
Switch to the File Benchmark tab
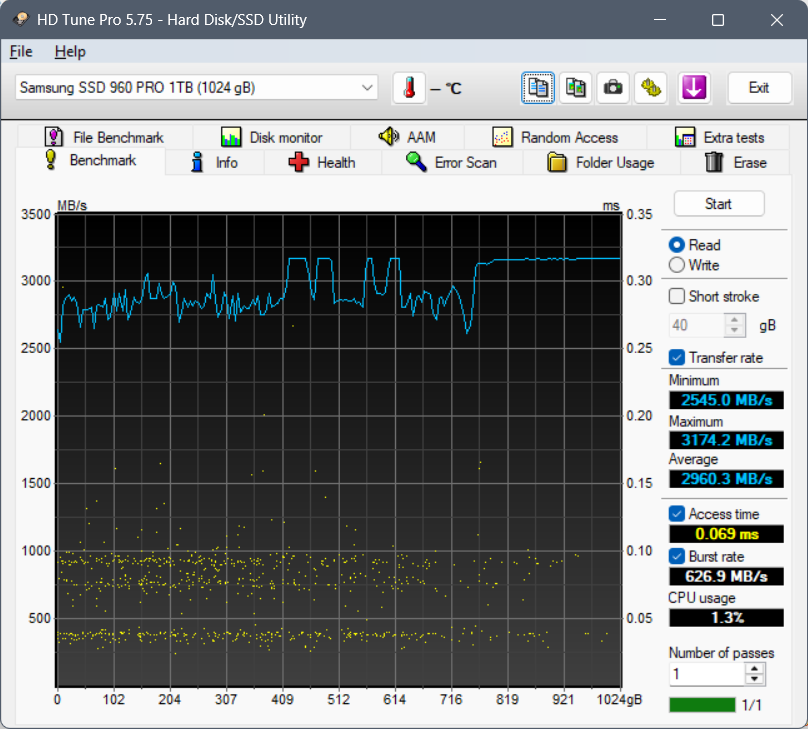[x=105, y=137]
